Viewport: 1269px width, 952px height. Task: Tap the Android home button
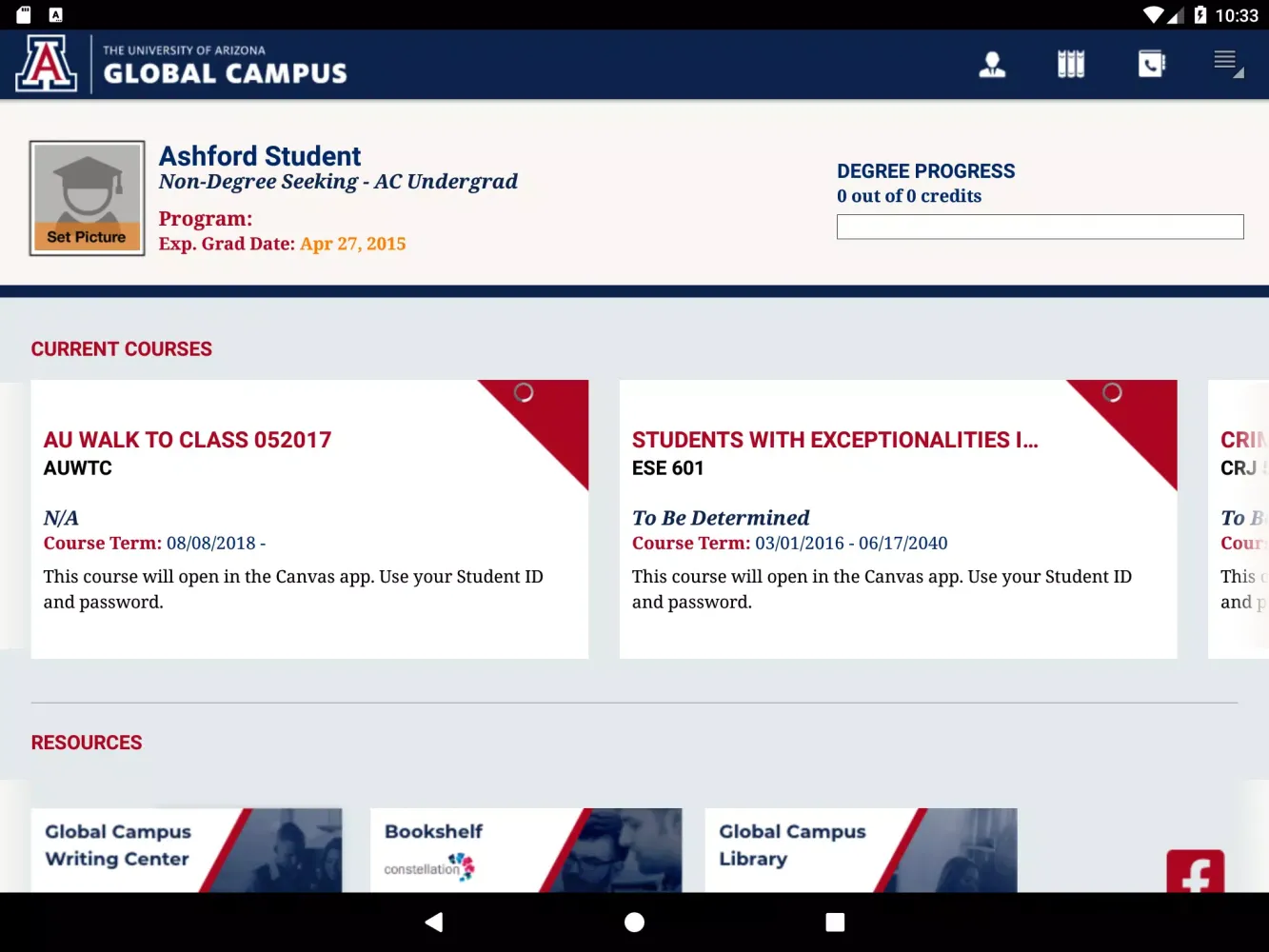(x=634, y=922)
